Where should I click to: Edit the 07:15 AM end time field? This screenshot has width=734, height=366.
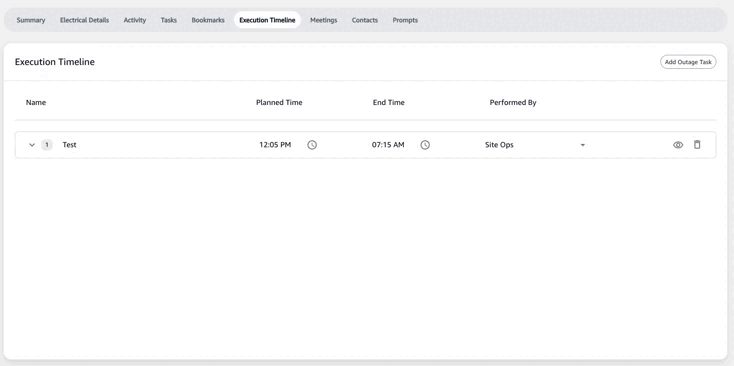[388, 145]
